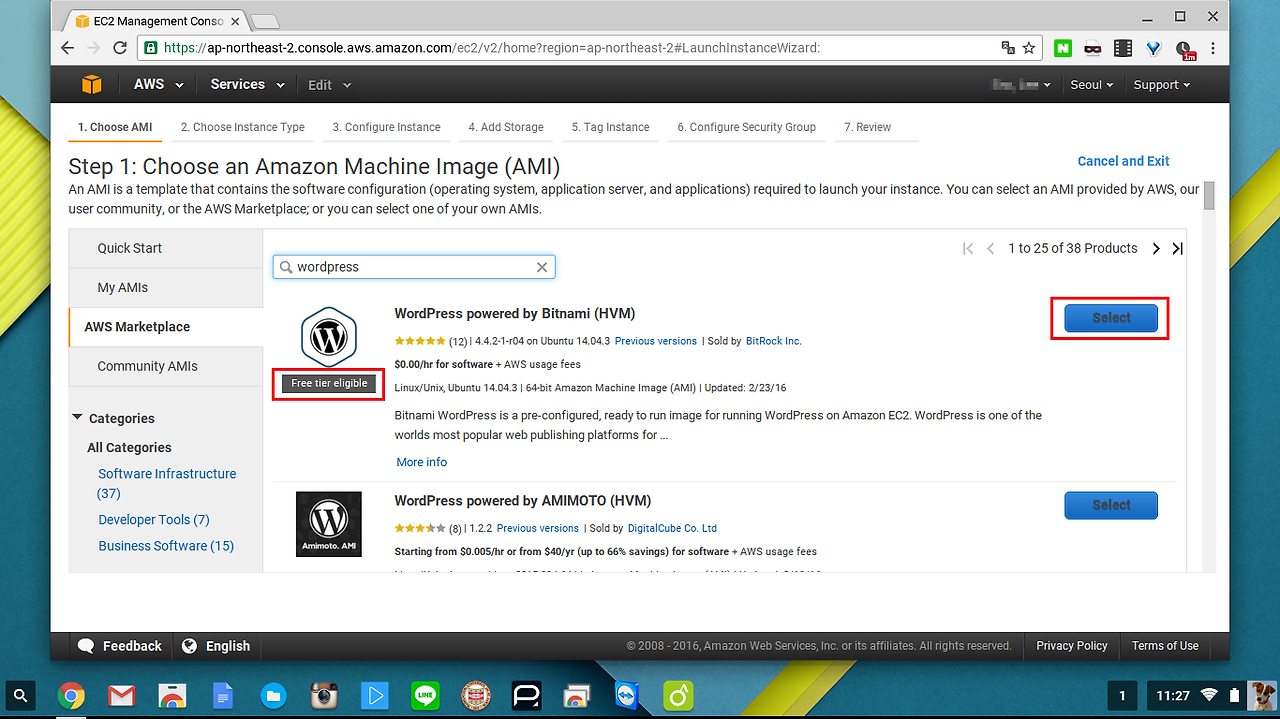1280x719 pixels.
Task: Click the Feedback speech bubble button
Action: pos(119,646)
